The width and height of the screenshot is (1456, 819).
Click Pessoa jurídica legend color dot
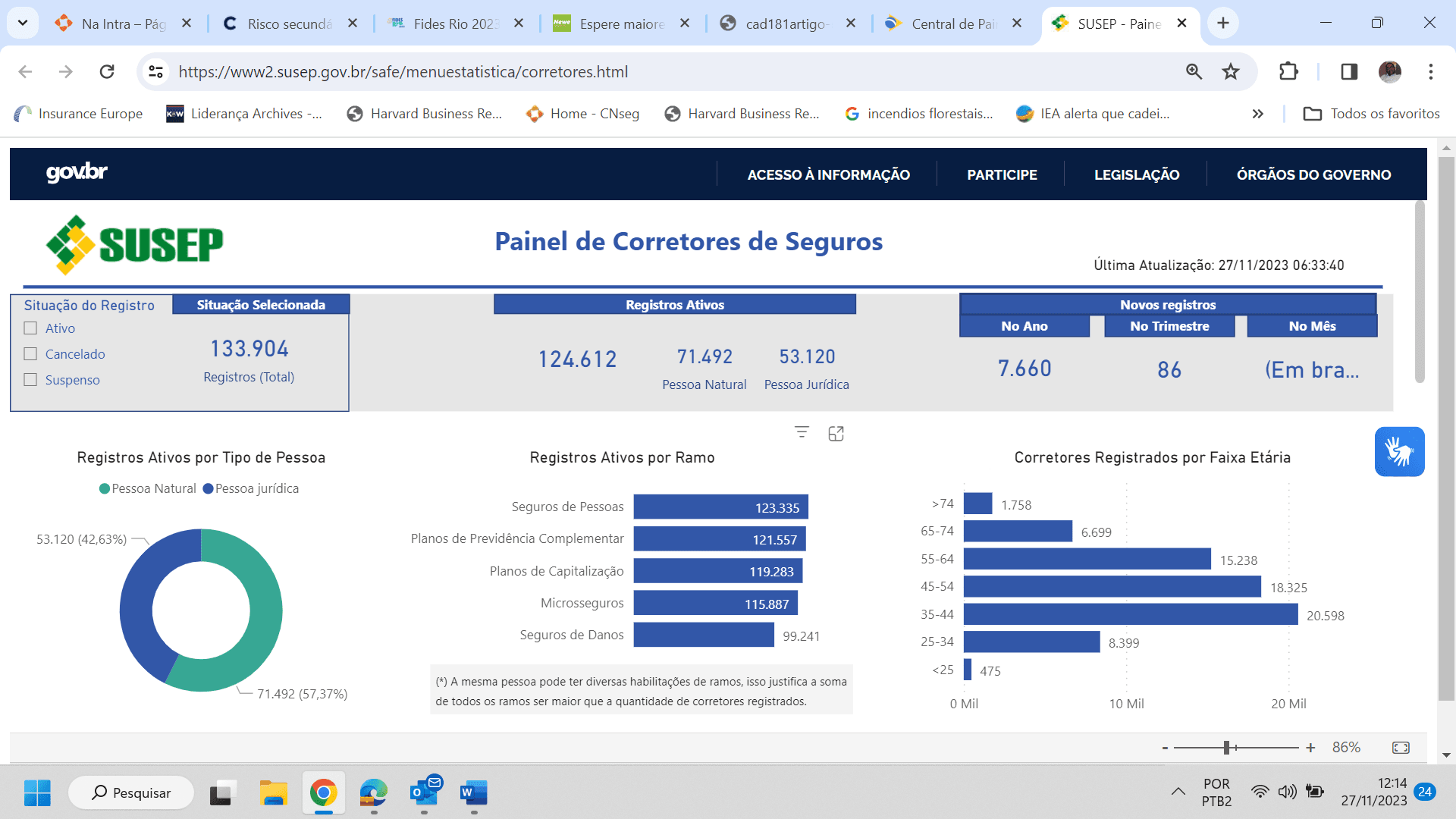click(x=208, y=489)
